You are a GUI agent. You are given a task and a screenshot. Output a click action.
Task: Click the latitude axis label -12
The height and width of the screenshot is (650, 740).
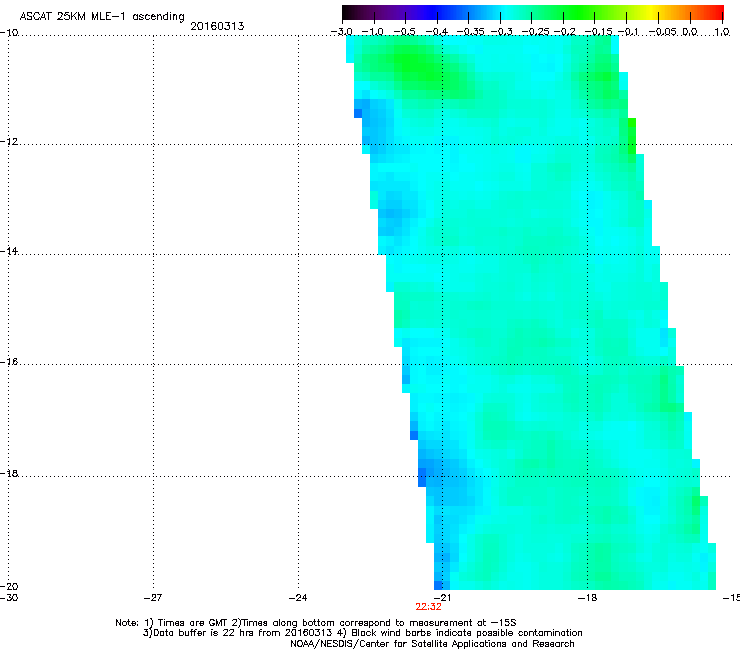coord(9,142)
